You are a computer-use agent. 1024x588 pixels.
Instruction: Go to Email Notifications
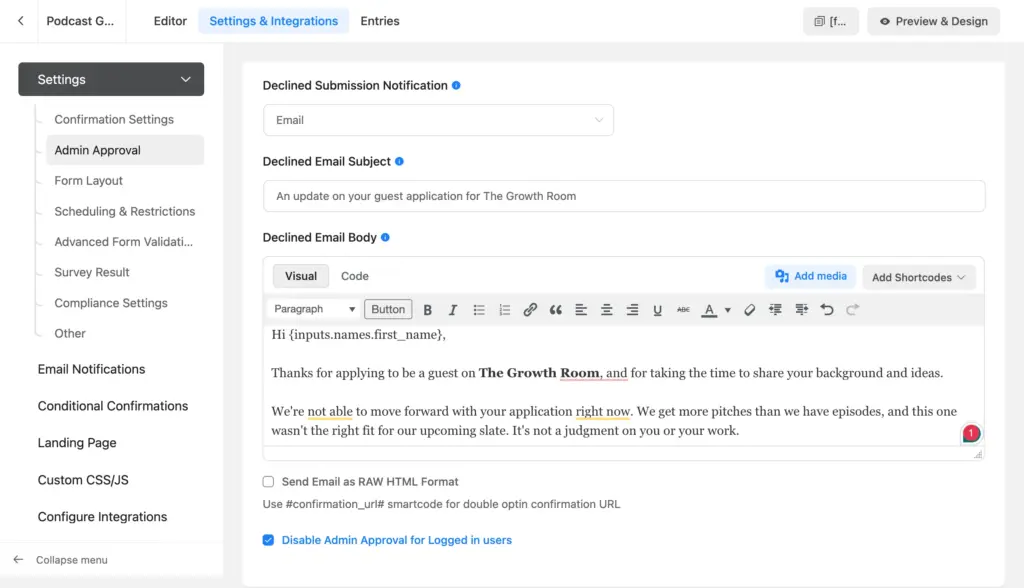click(x=91, y=369)
